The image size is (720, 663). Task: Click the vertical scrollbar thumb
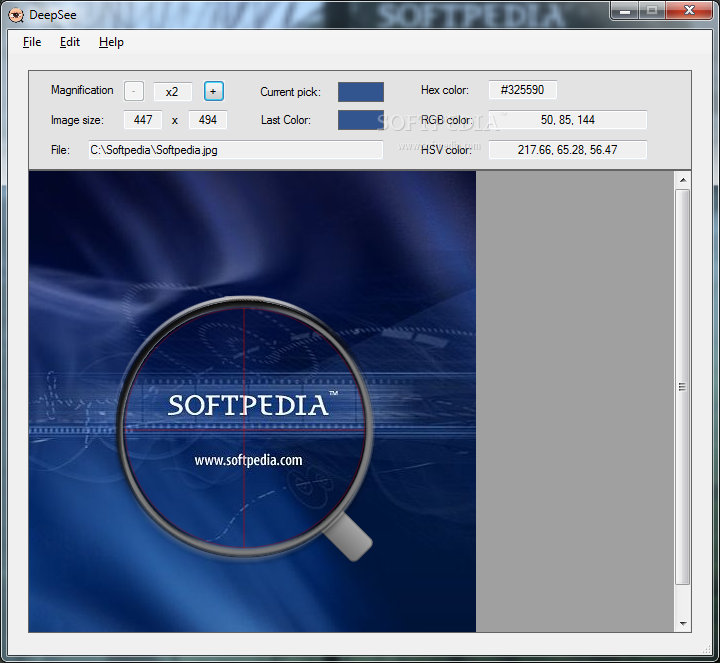pos(683,387)
